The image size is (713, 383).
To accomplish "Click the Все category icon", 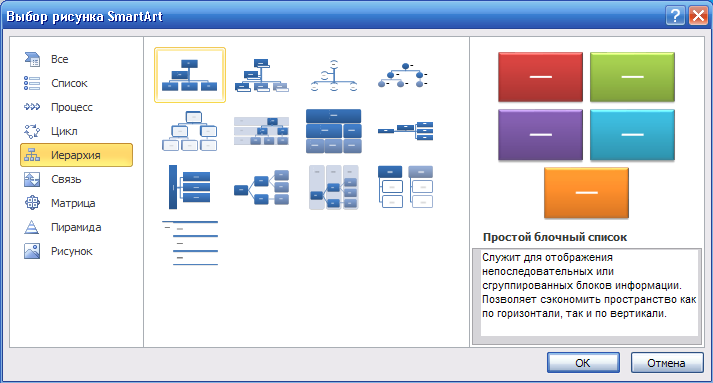I will (x=32, y=59).
